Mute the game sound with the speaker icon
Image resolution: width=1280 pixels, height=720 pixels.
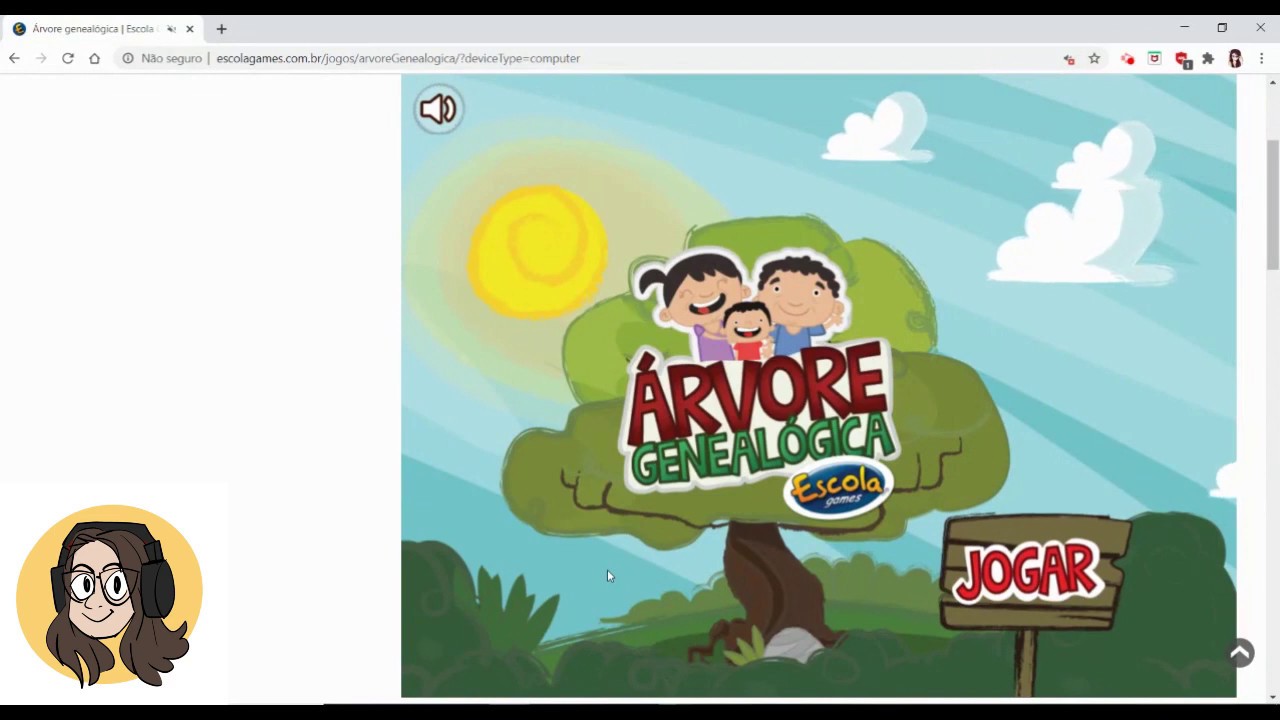click(x=438, y=109)
